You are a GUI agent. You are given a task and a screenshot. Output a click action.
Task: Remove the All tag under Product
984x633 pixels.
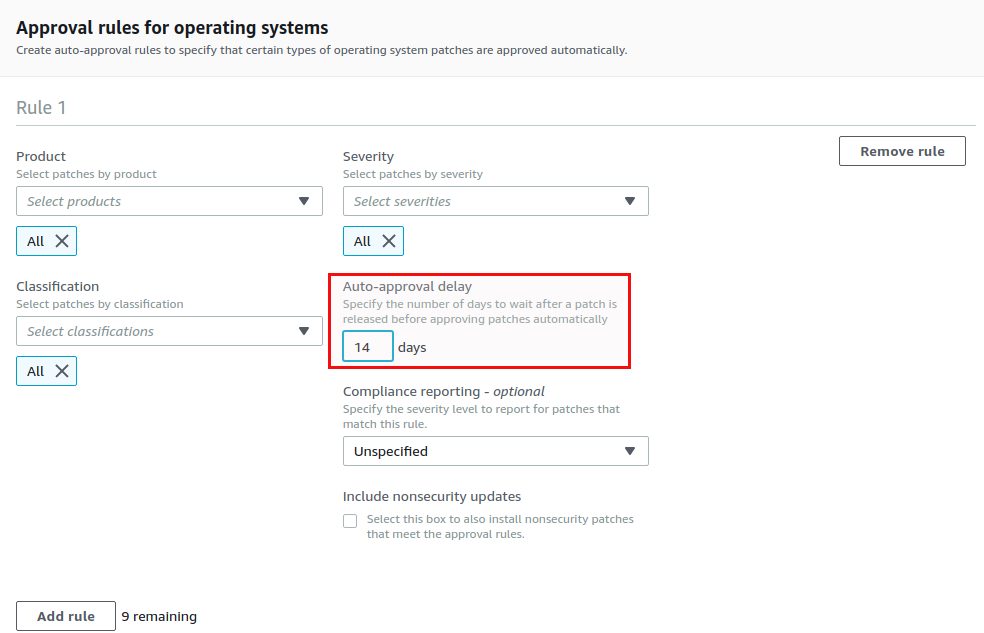(x=62, y=241)
